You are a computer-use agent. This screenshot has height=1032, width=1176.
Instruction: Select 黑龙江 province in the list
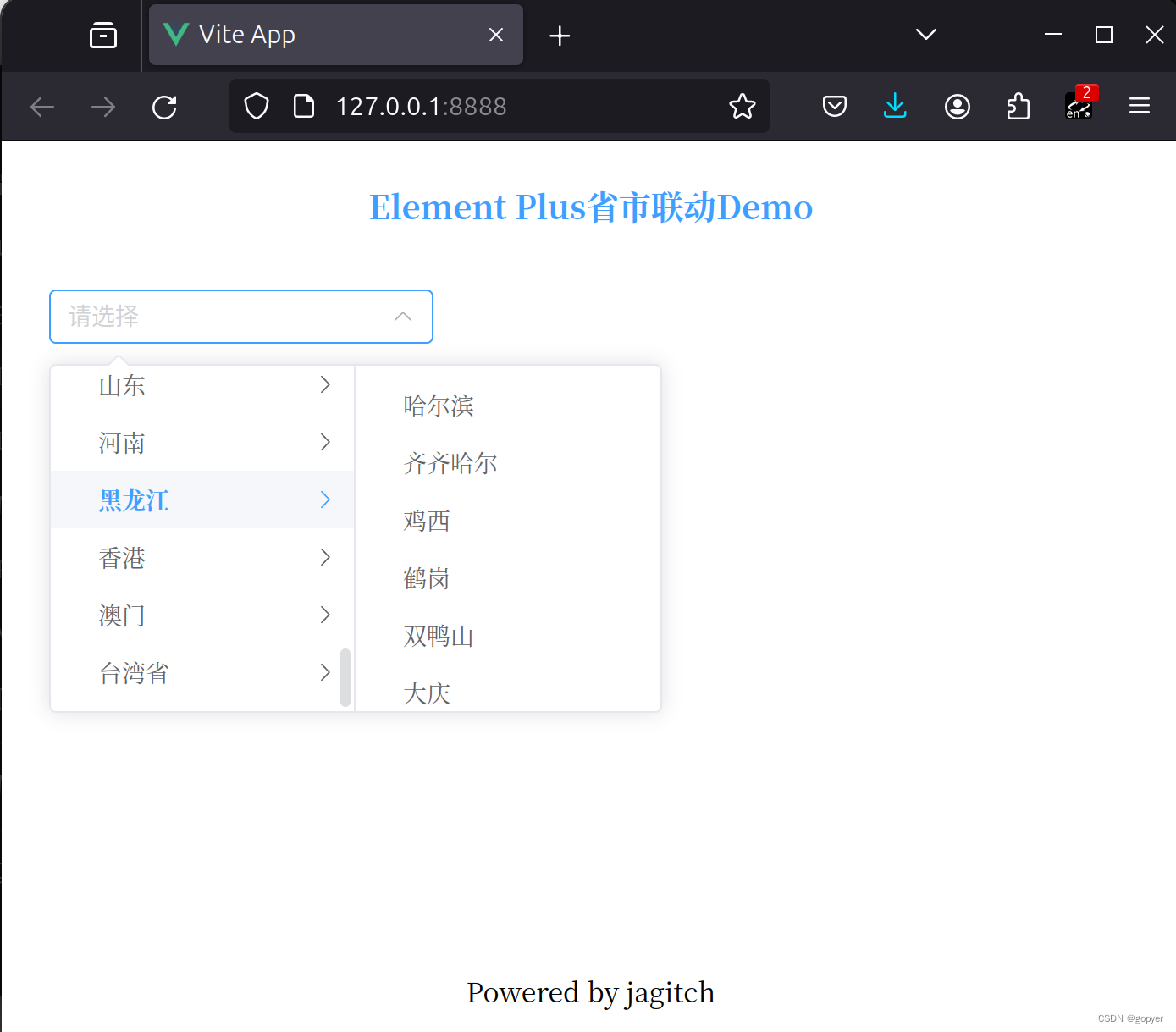coord(203,499)
